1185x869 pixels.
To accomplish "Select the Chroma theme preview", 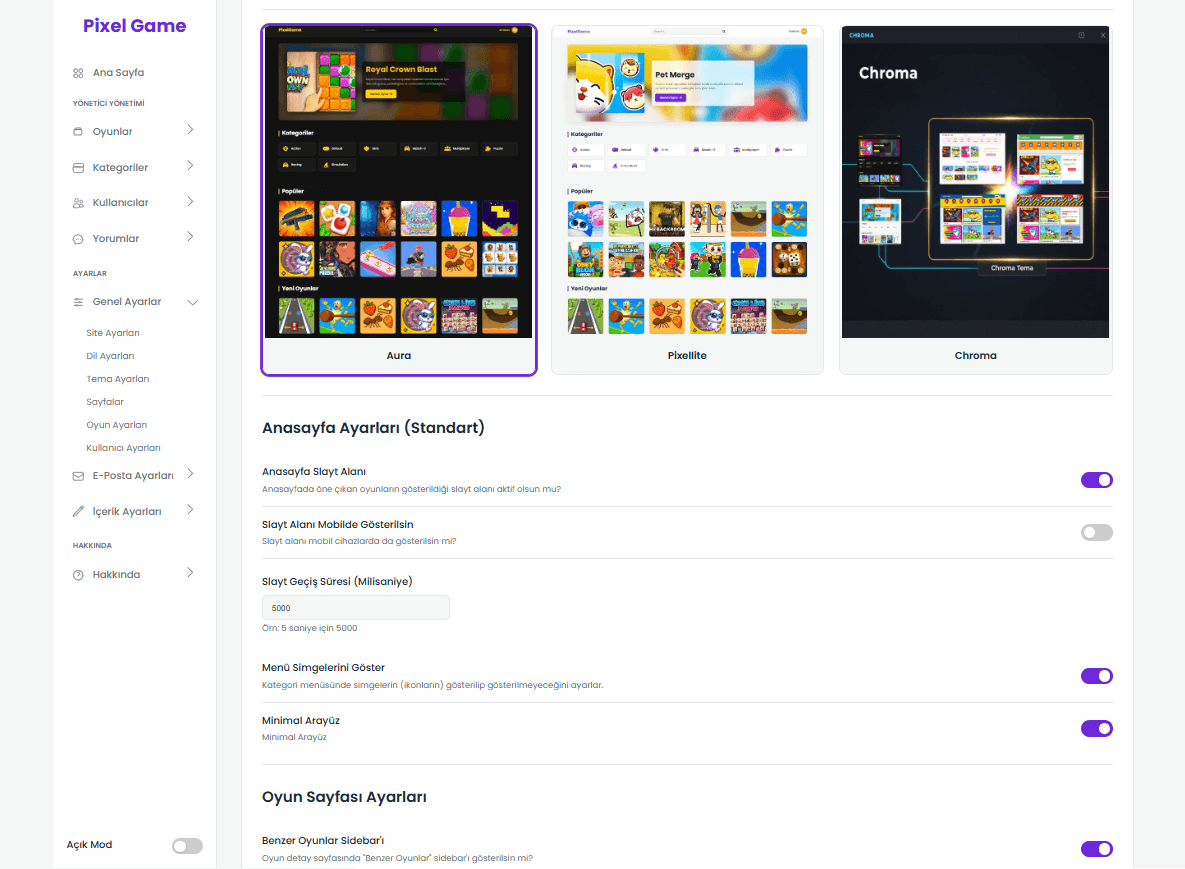I will click(x=976, y=182).
